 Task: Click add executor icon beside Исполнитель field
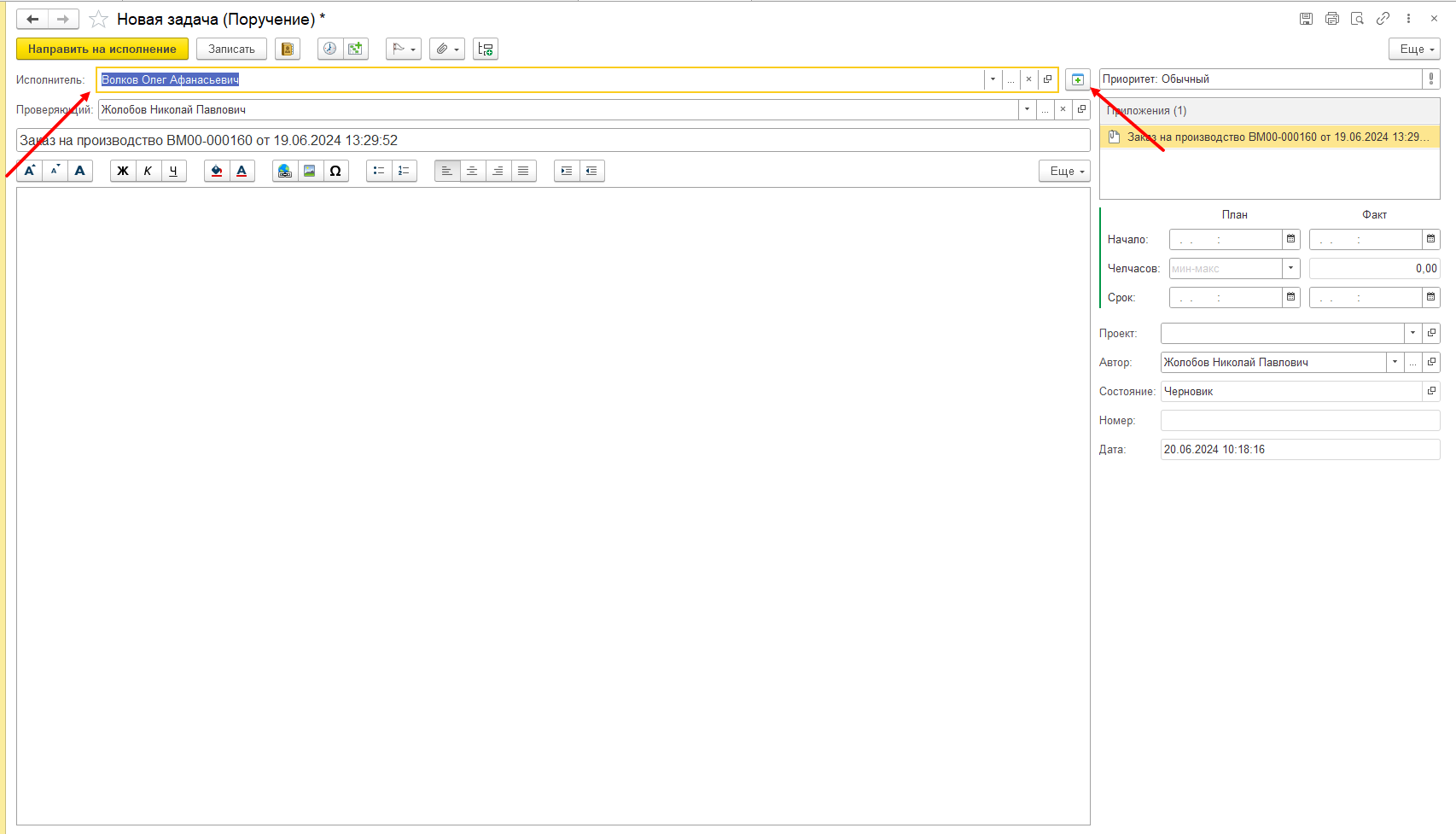click(1078, 79)
